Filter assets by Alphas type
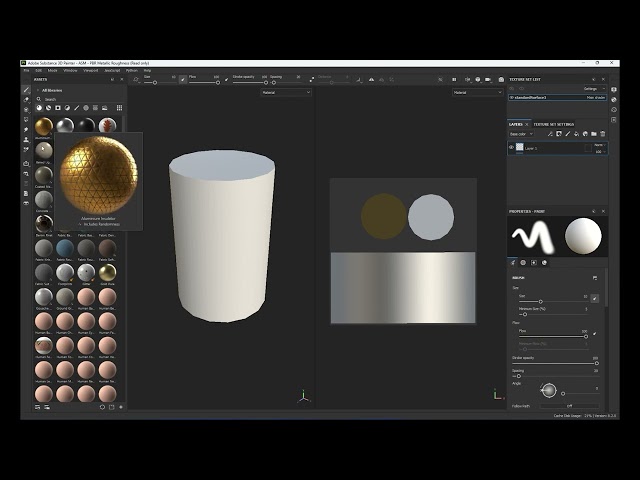The width and height of the screenshot is (640, 480). pyautogui.click(x=86, y=108)
